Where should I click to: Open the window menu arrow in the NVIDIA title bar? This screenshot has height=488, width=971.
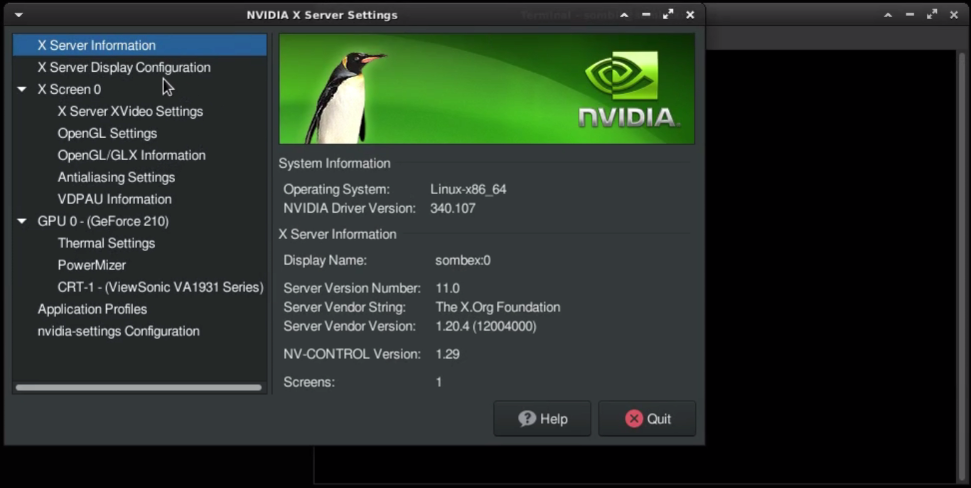pyautogui.click(x=19, y=15)
